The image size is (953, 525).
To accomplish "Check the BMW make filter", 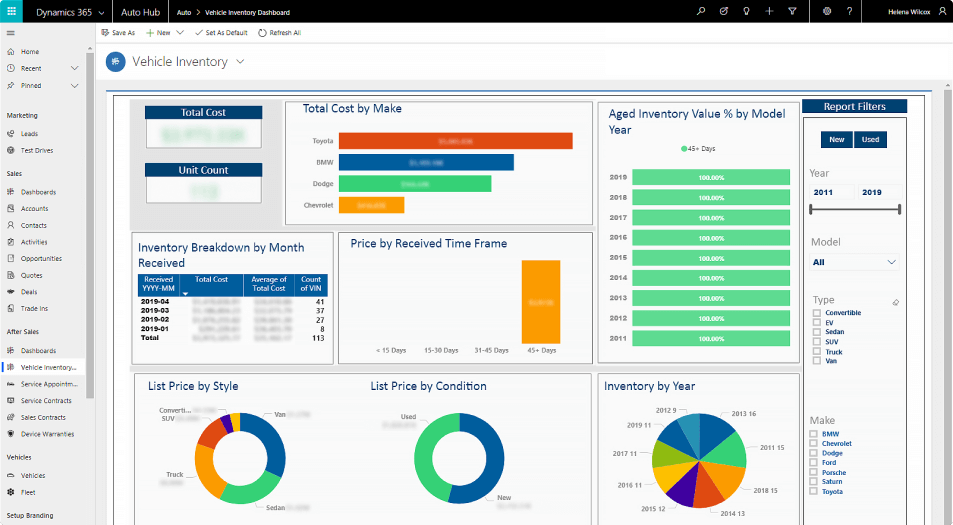I will pyautogui.click(x=813, y=434).
